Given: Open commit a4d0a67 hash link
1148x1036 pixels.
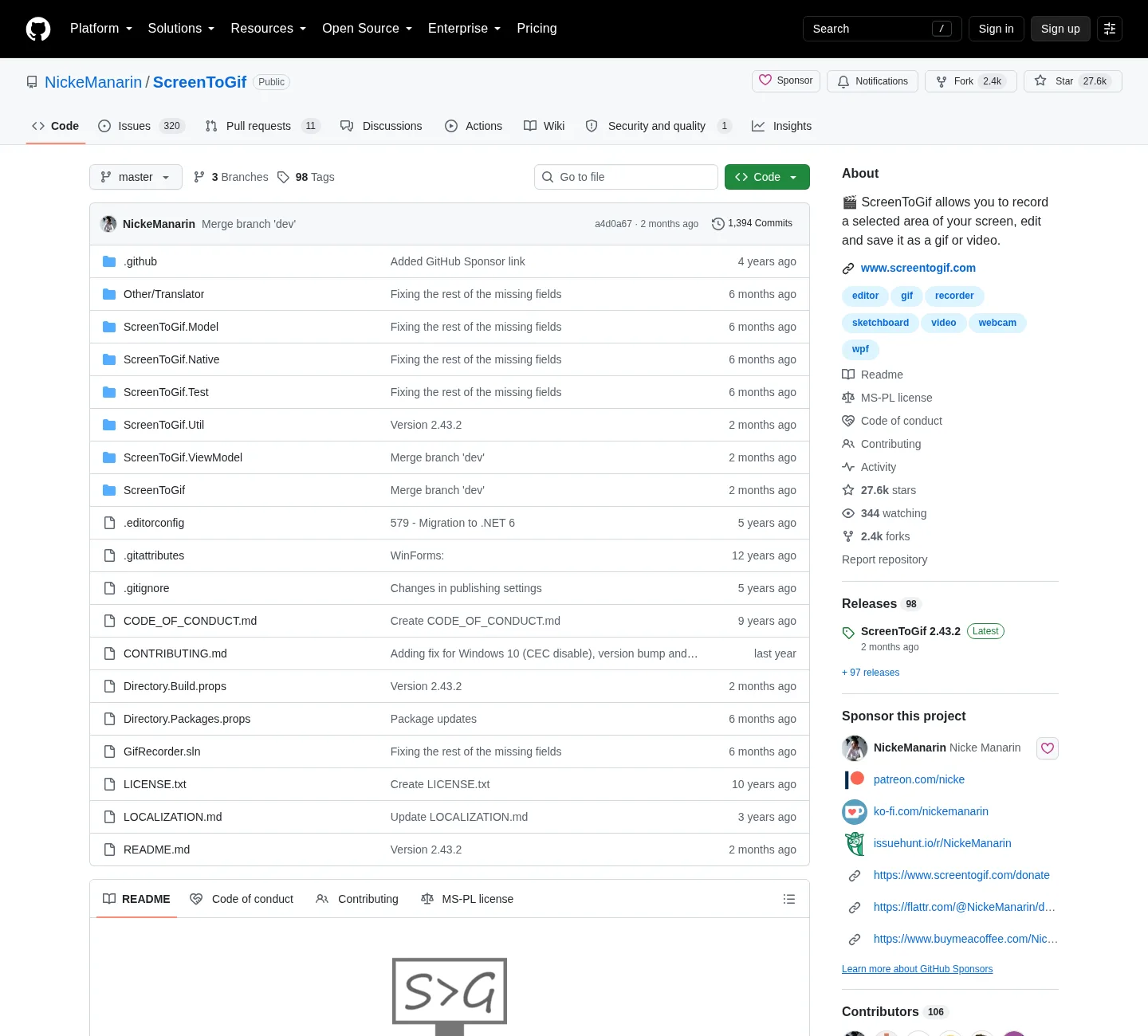Looking at the screenshot, I should (613, 224).
